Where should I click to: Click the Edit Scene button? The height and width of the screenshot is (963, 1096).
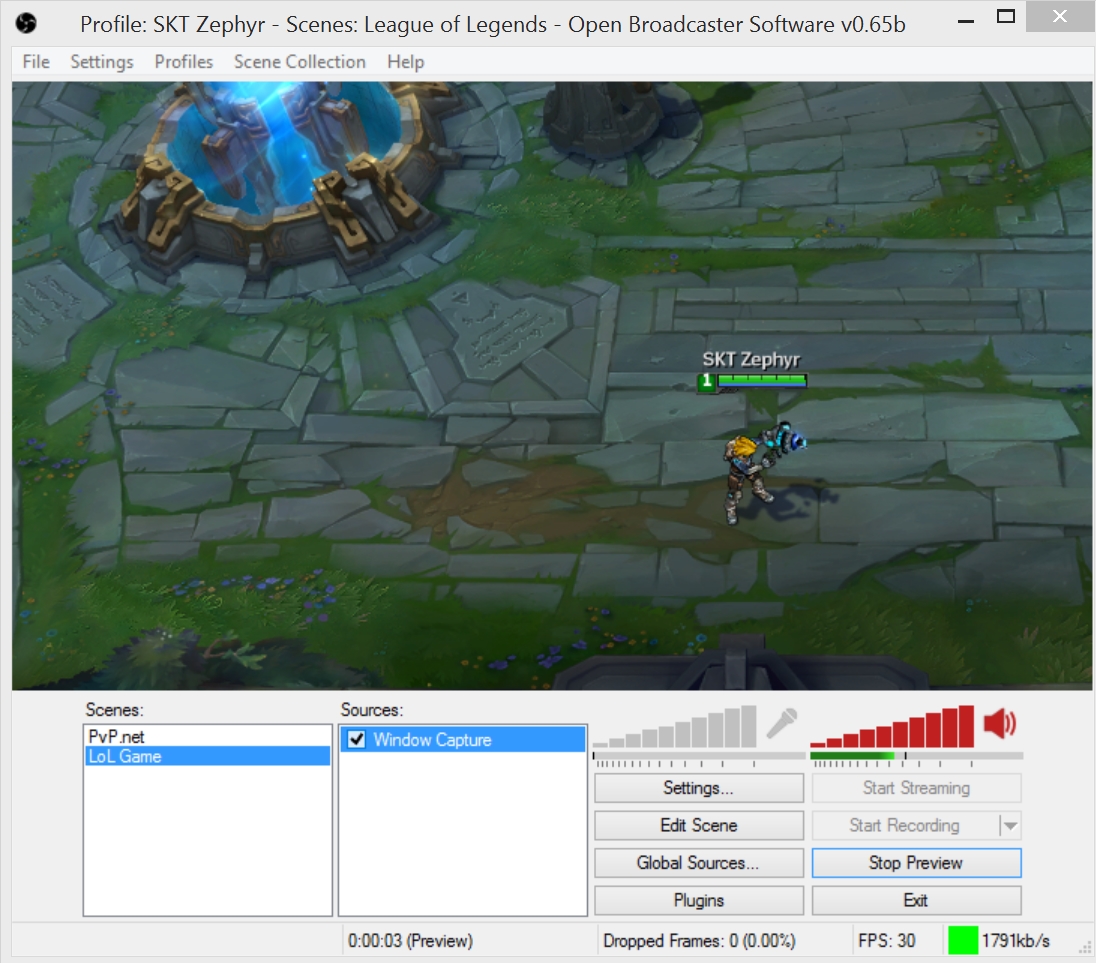pos(698,825)
